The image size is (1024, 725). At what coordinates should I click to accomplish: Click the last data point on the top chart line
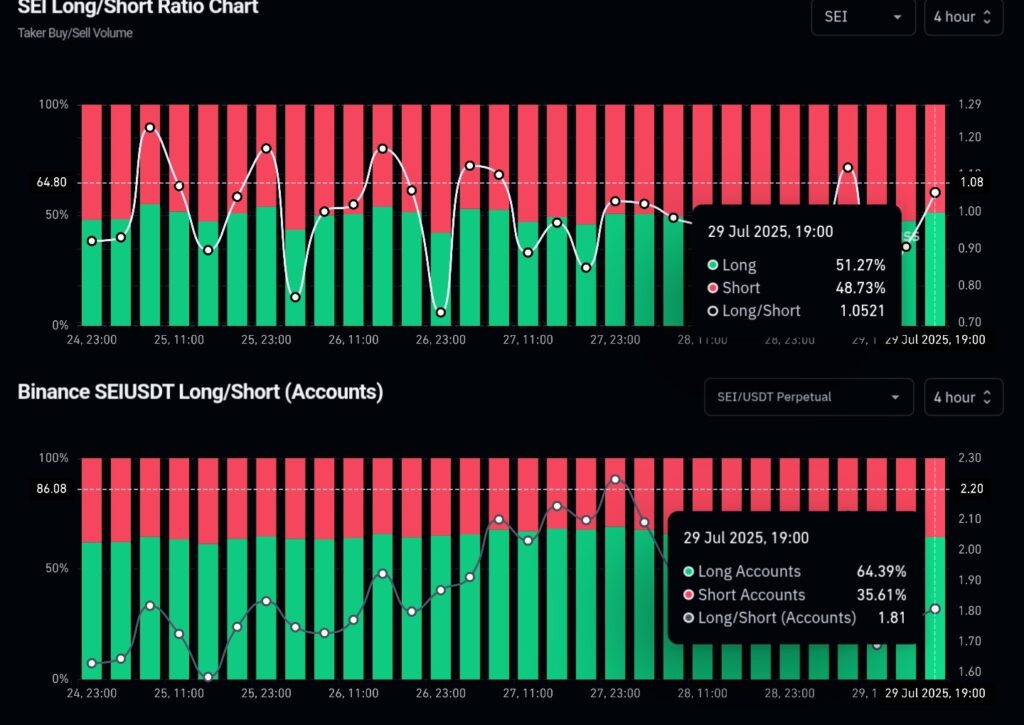pos(935,193)
